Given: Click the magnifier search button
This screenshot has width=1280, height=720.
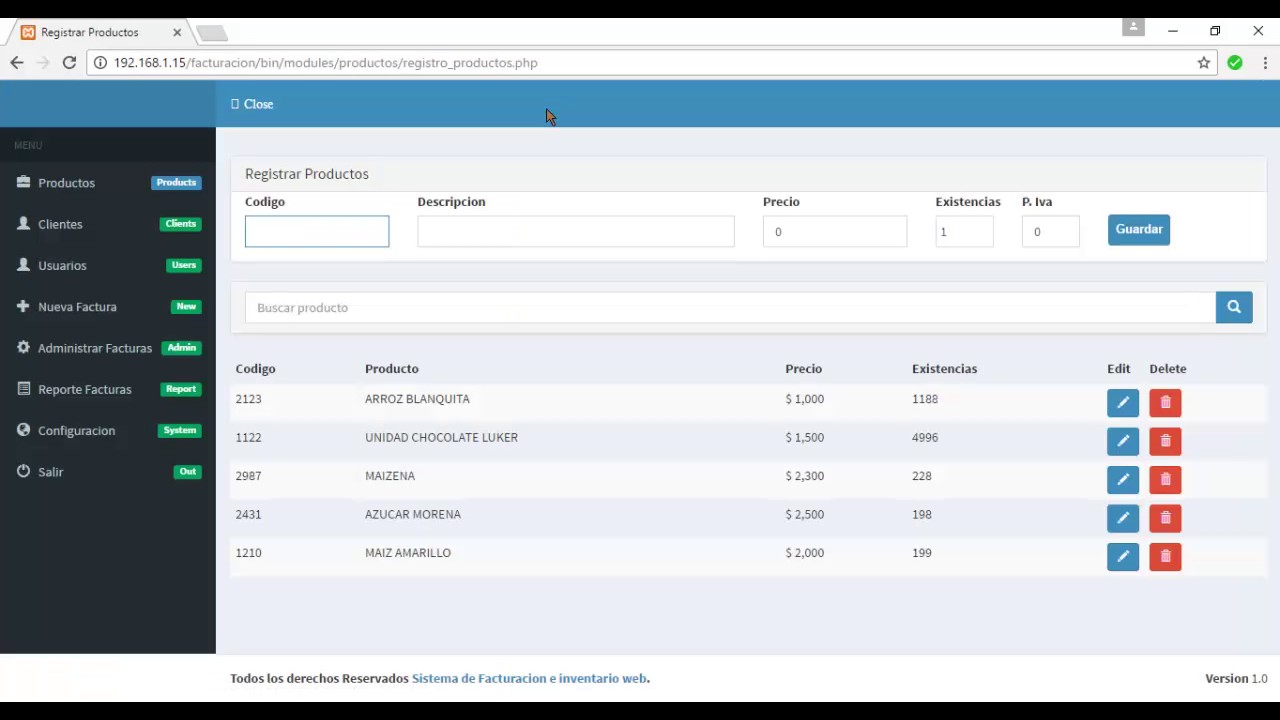Looking at the screenshot, I should [x=1233, y=308].
